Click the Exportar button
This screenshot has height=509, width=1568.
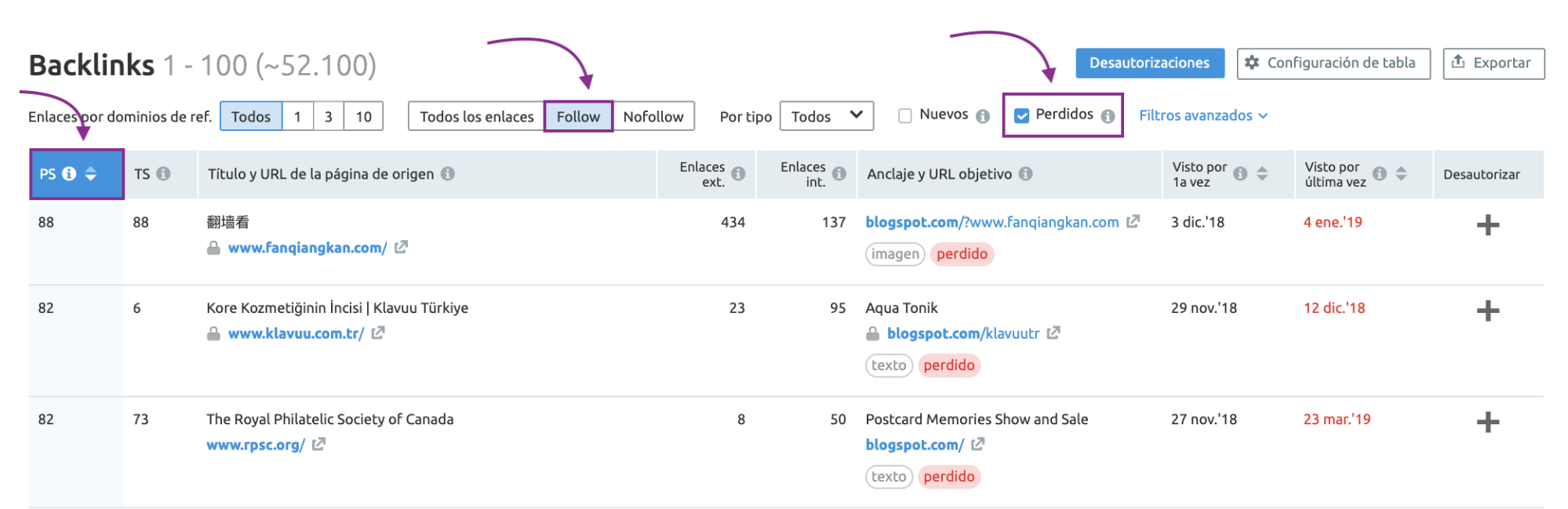pyautogui.click(x=1493, y=63)
